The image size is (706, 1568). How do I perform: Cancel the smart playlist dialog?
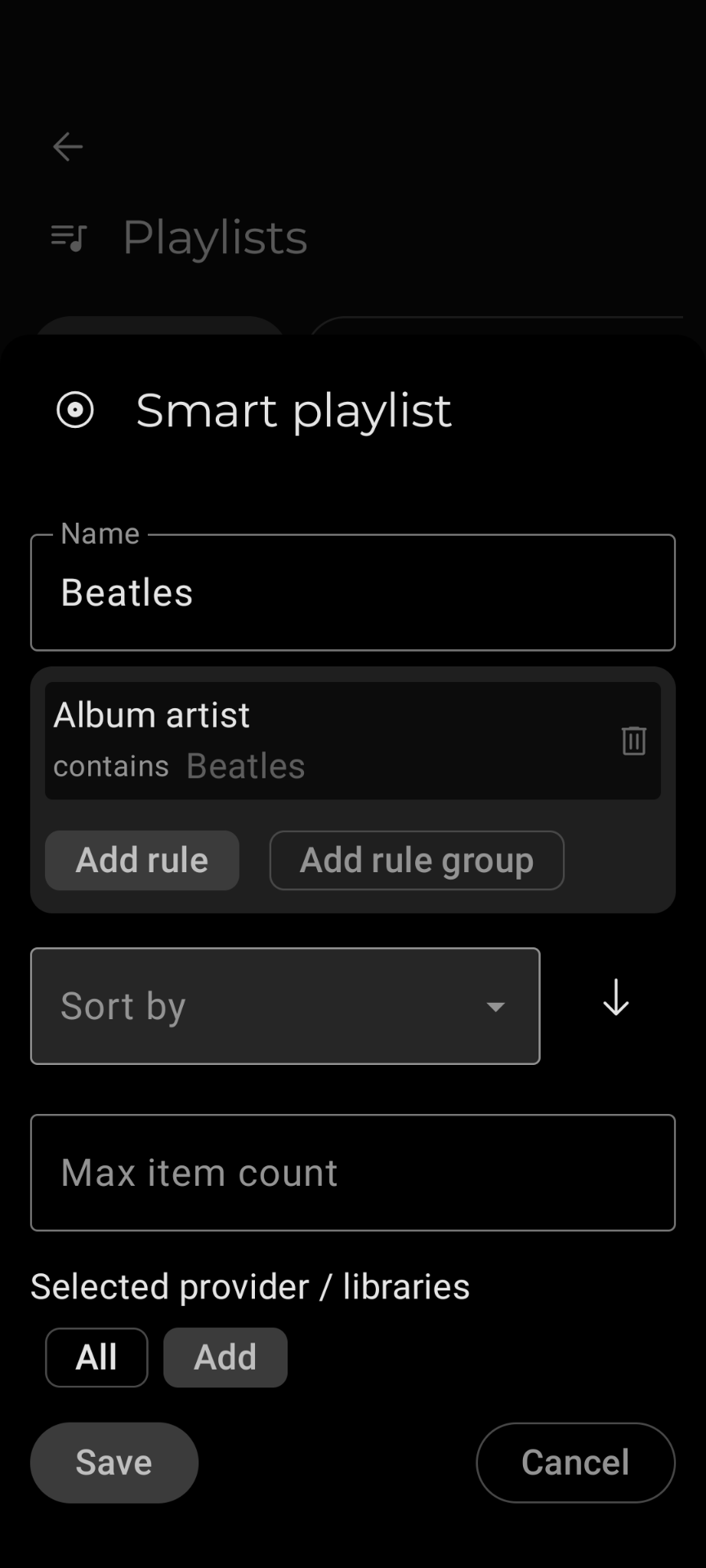575,1463
